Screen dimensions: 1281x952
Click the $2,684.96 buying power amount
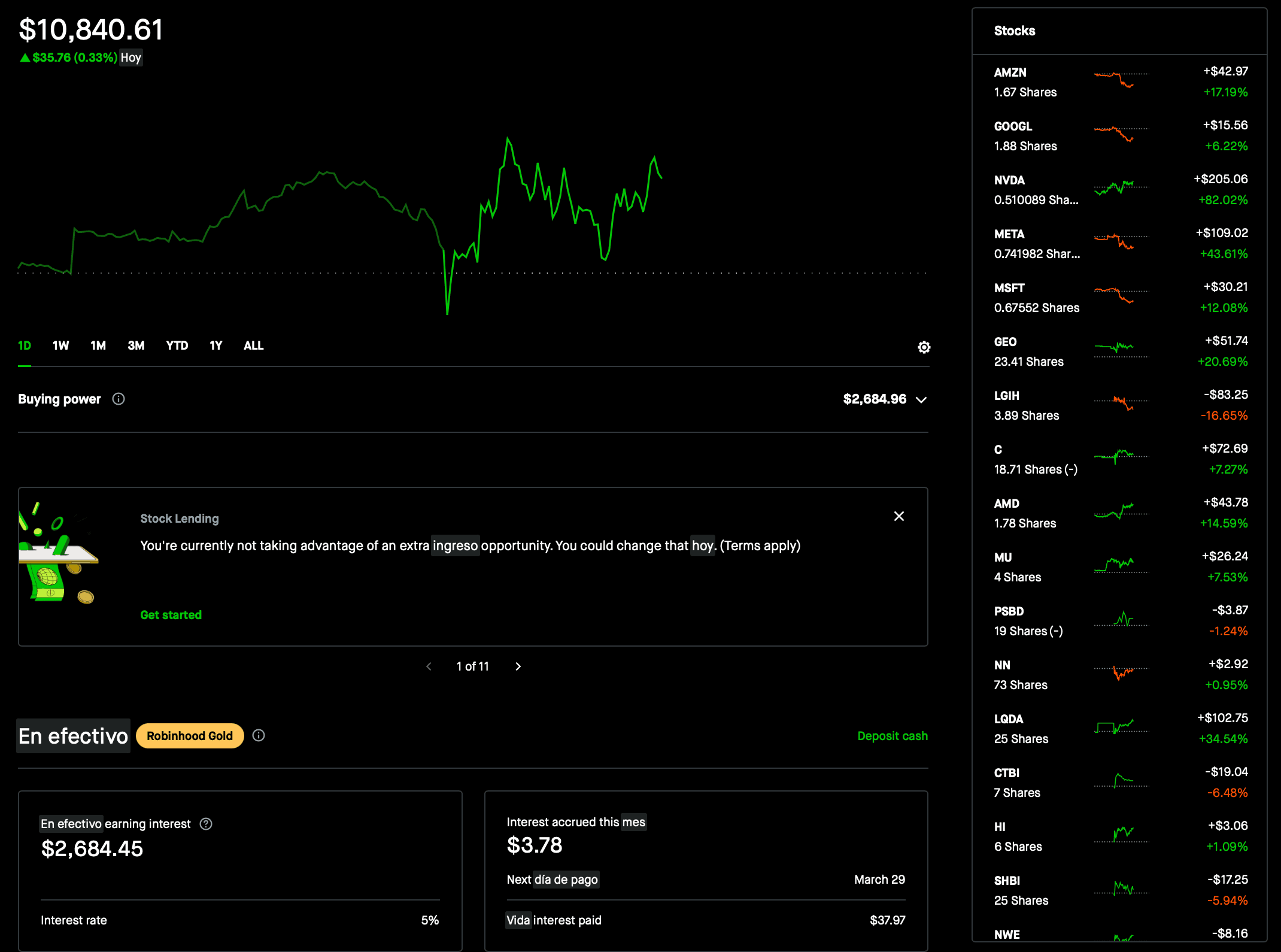875,399
